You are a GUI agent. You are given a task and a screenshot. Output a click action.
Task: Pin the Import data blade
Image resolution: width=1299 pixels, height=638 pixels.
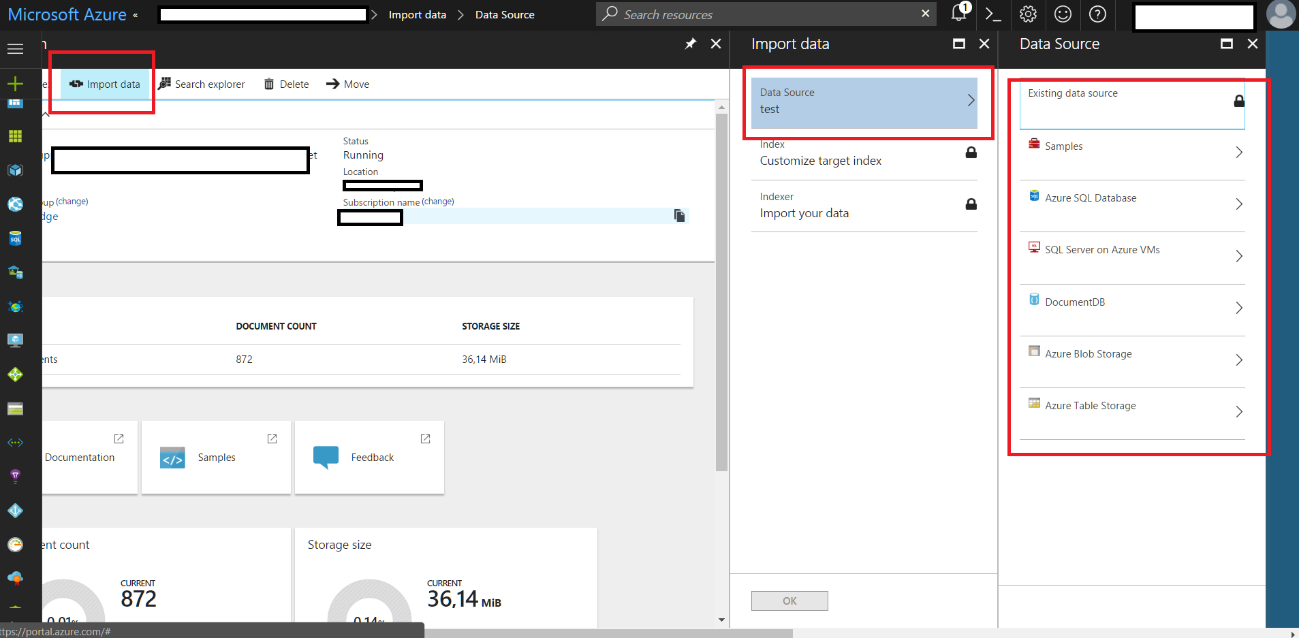click(x=689, y=44)
